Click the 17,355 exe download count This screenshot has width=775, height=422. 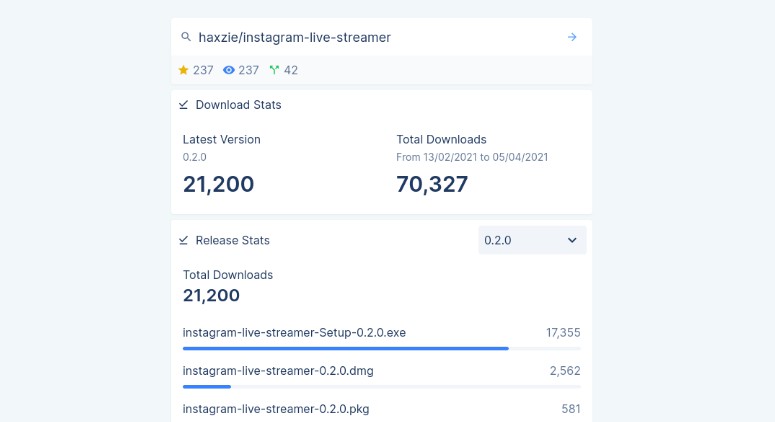coord(563,332)
